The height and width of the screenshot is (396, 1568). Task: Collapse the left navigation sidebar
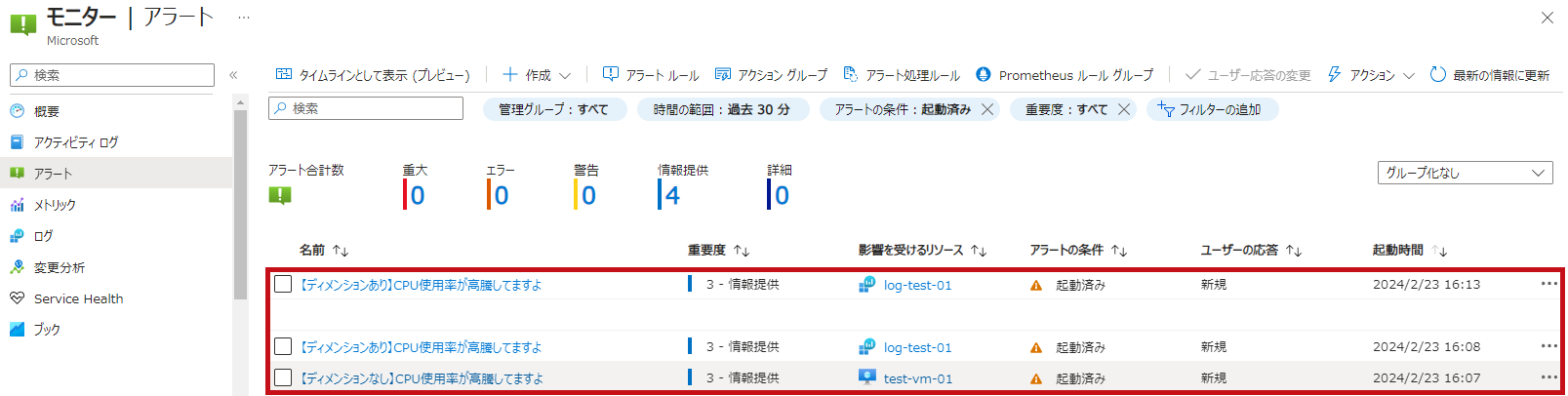pyautogui.click(x=233, y=75)
